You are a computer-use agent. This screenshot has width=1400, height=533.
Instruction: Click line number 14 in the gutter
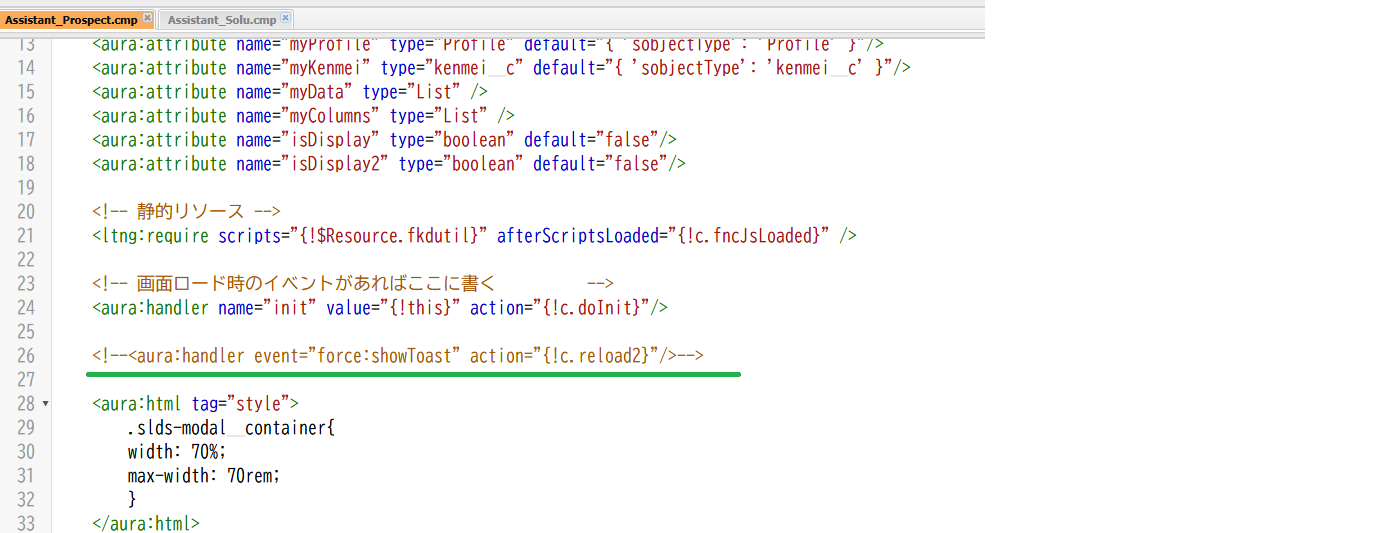click(x=26, y=68)
